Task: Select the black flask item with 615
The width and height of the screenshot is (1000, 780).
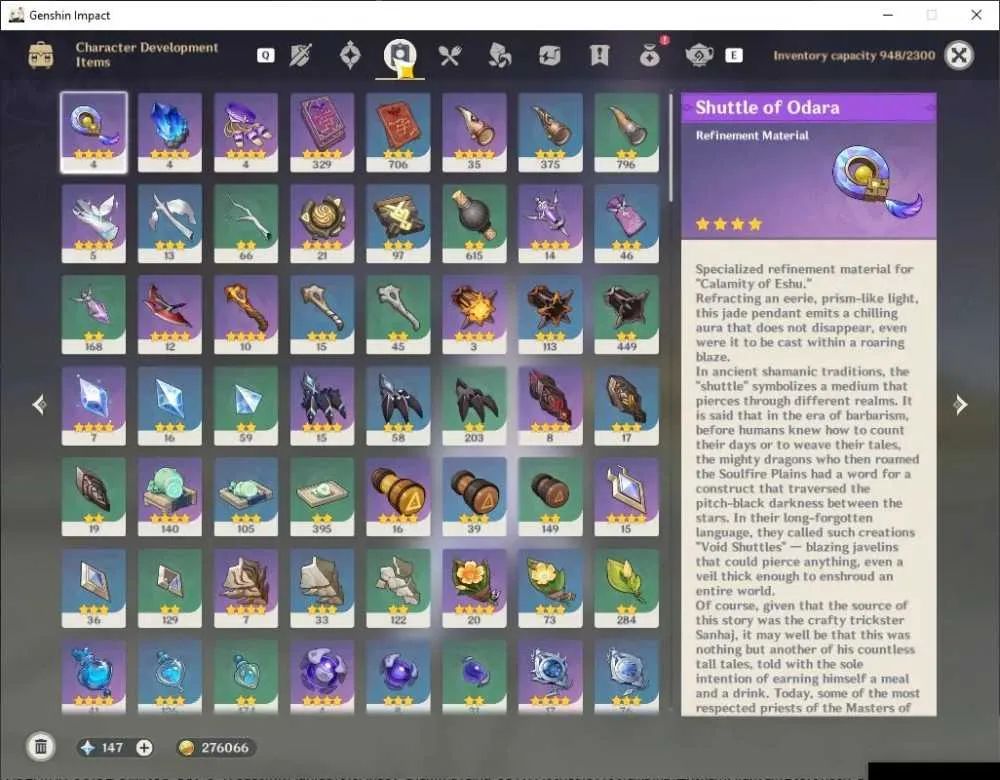Action: click(x=474, y=223)
